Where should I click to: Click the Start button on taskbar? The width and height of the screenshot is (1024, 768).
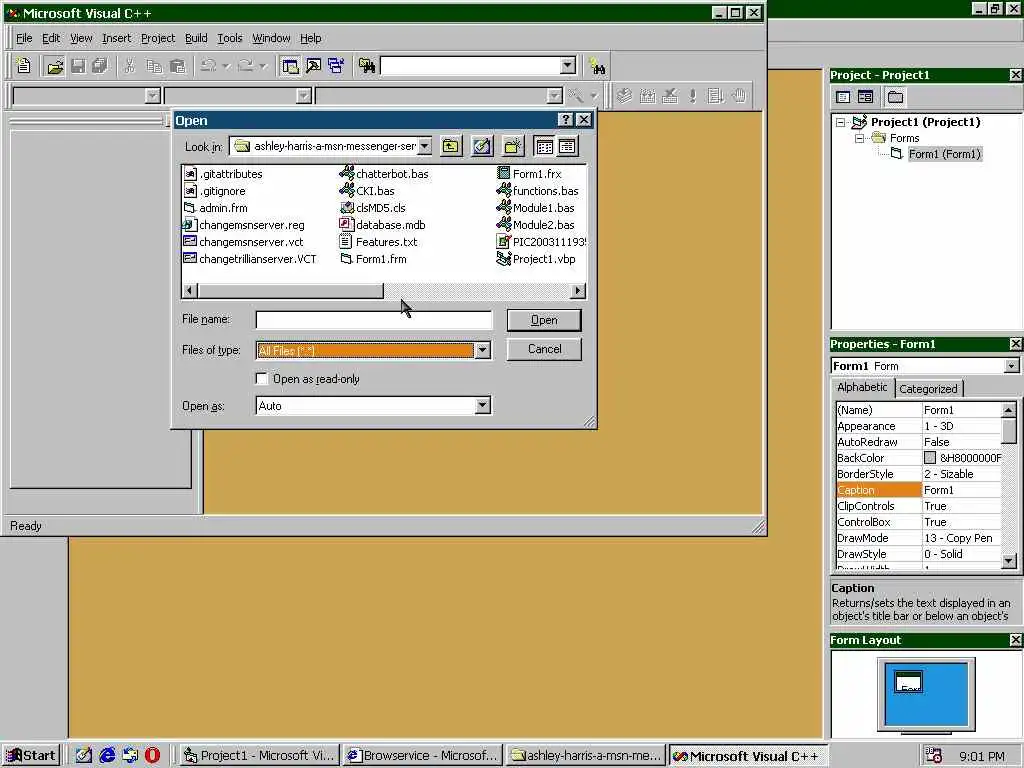pyautogui.click(x=32, y=756)
